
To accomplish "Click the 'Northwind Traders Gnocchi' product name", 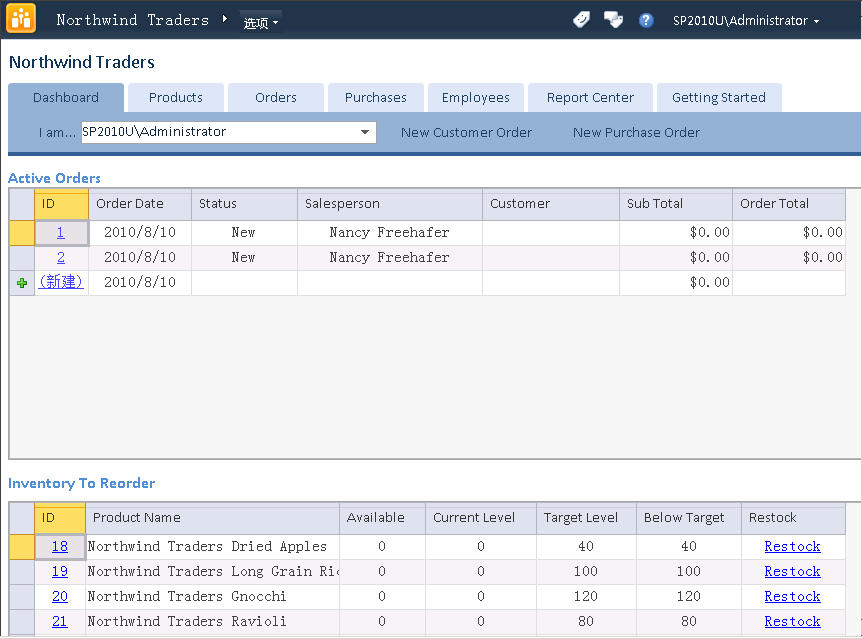I will point(187,597).
